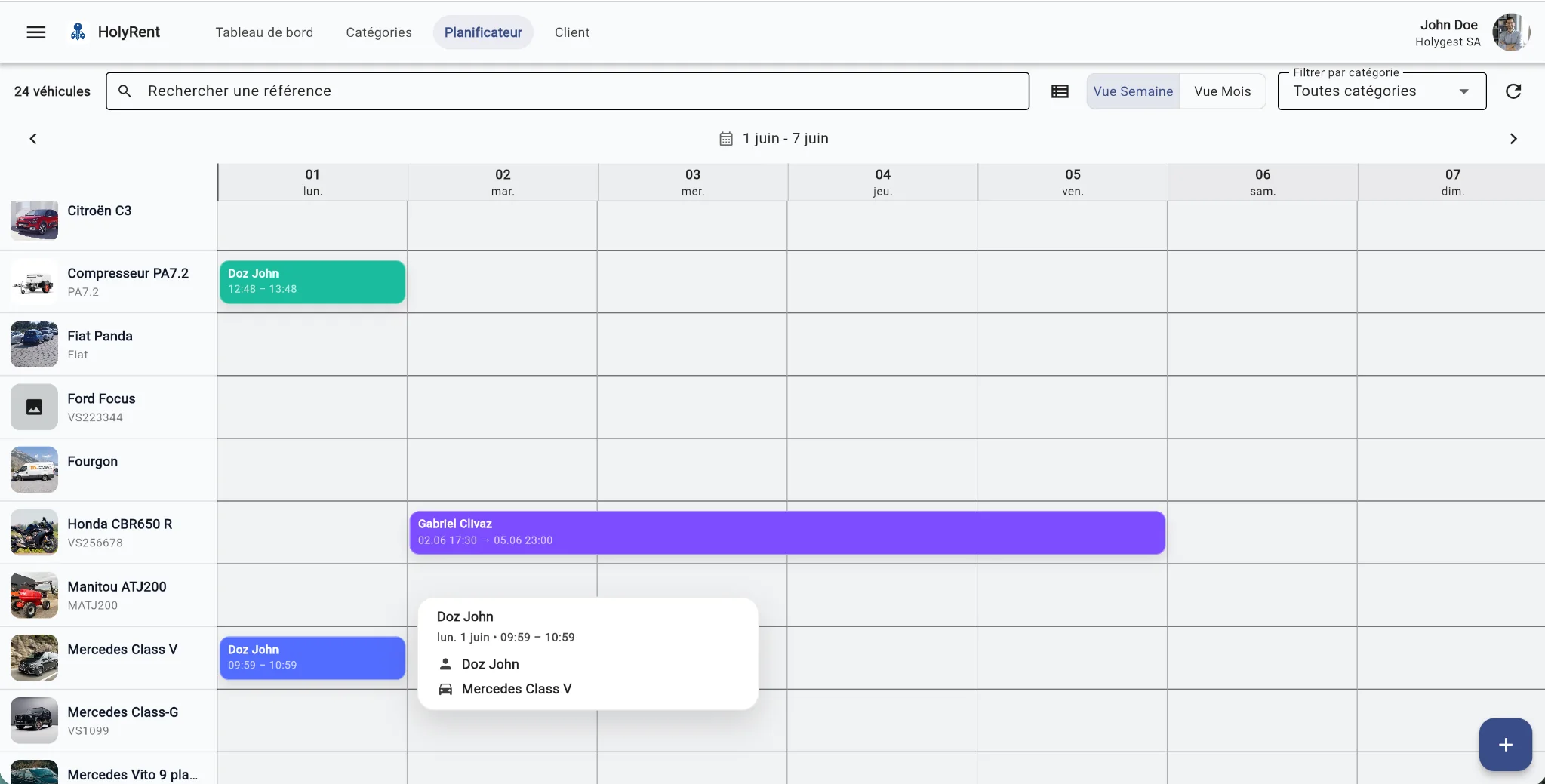This screenshot has height=784, width=1545.
Task: Select Mercedes Class V vehicle name
Action: pyautogui.click(x=123, y=649)
